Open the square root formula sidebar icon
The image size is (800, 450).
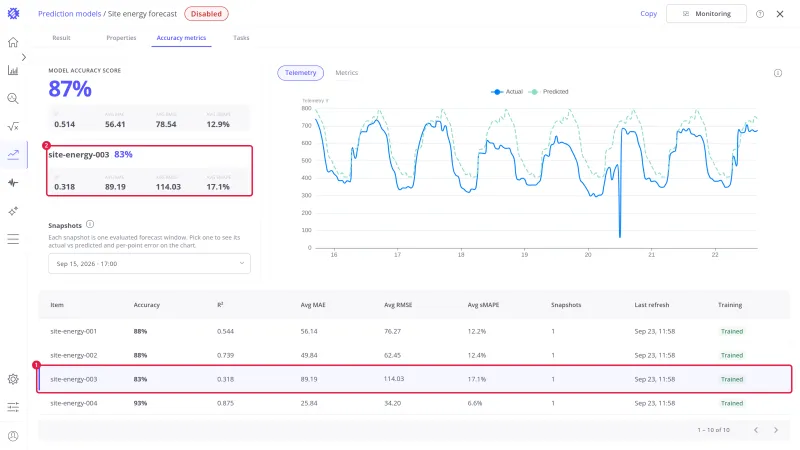[13, 127]
